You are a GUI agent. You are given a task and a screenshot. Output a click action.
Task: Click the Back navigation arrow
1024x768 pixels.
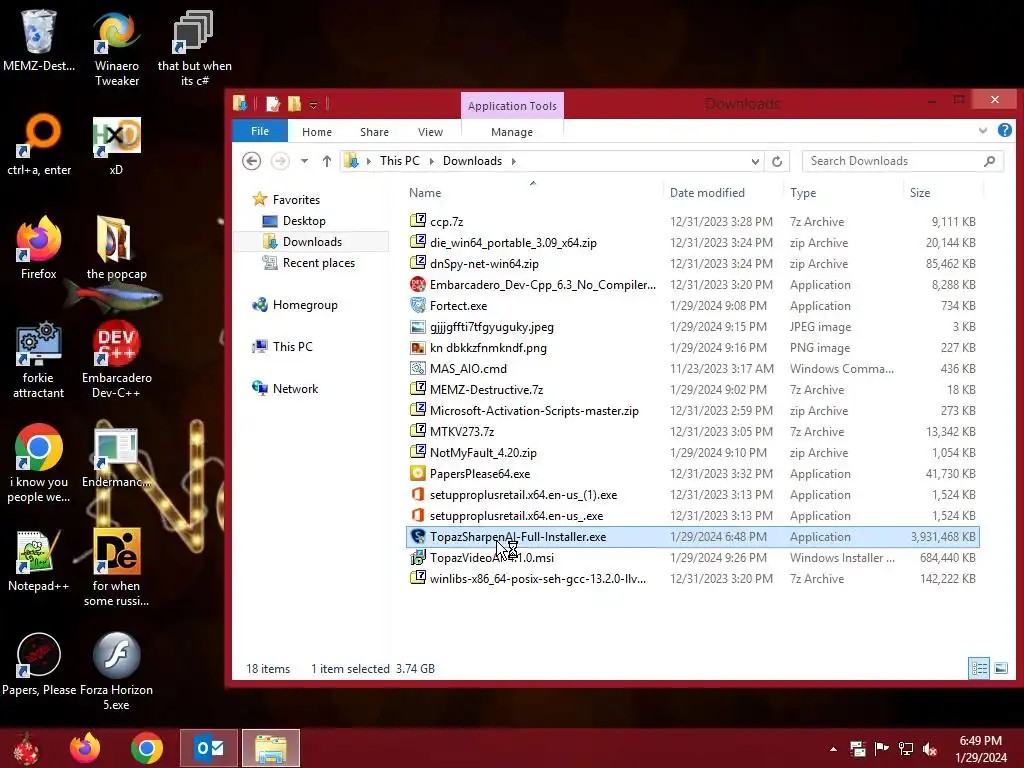click(x=251, y=161)
